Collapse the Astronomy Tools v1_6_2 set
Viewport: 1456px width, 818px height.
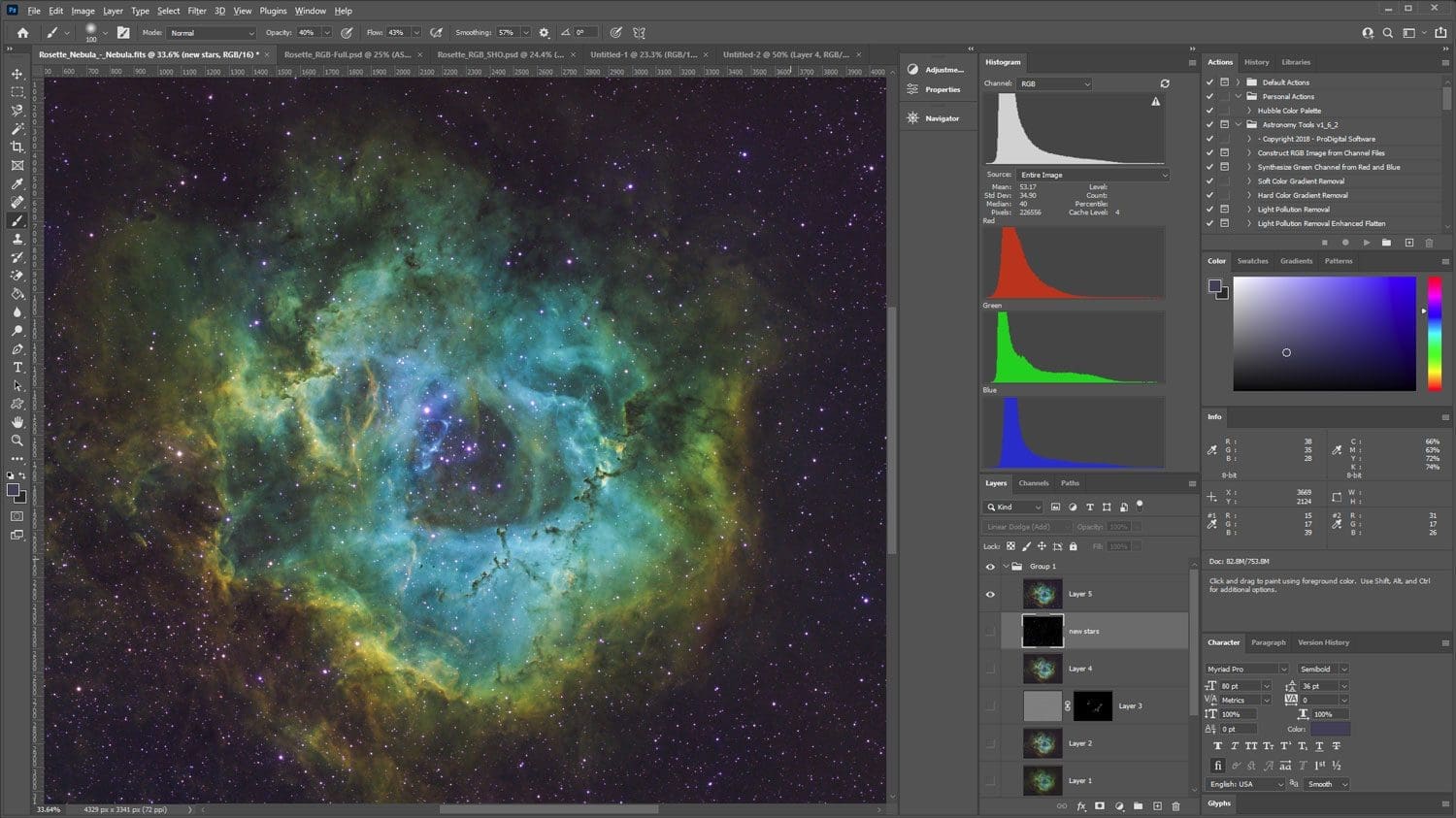pyautogui.click(x=1238, y=124)
